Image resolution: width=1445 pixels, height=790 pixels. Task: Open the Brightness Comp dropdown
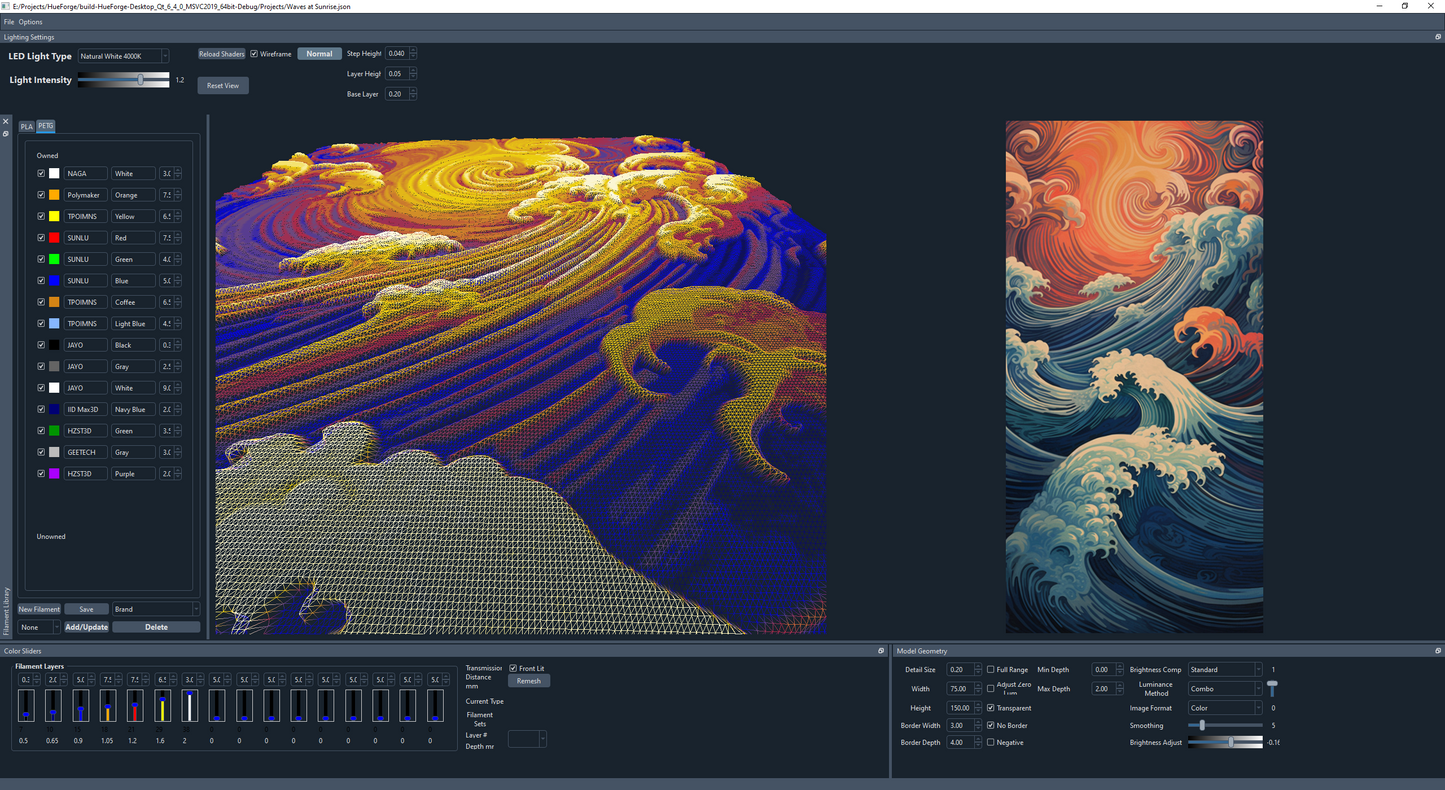click(x=1224, y=669)
